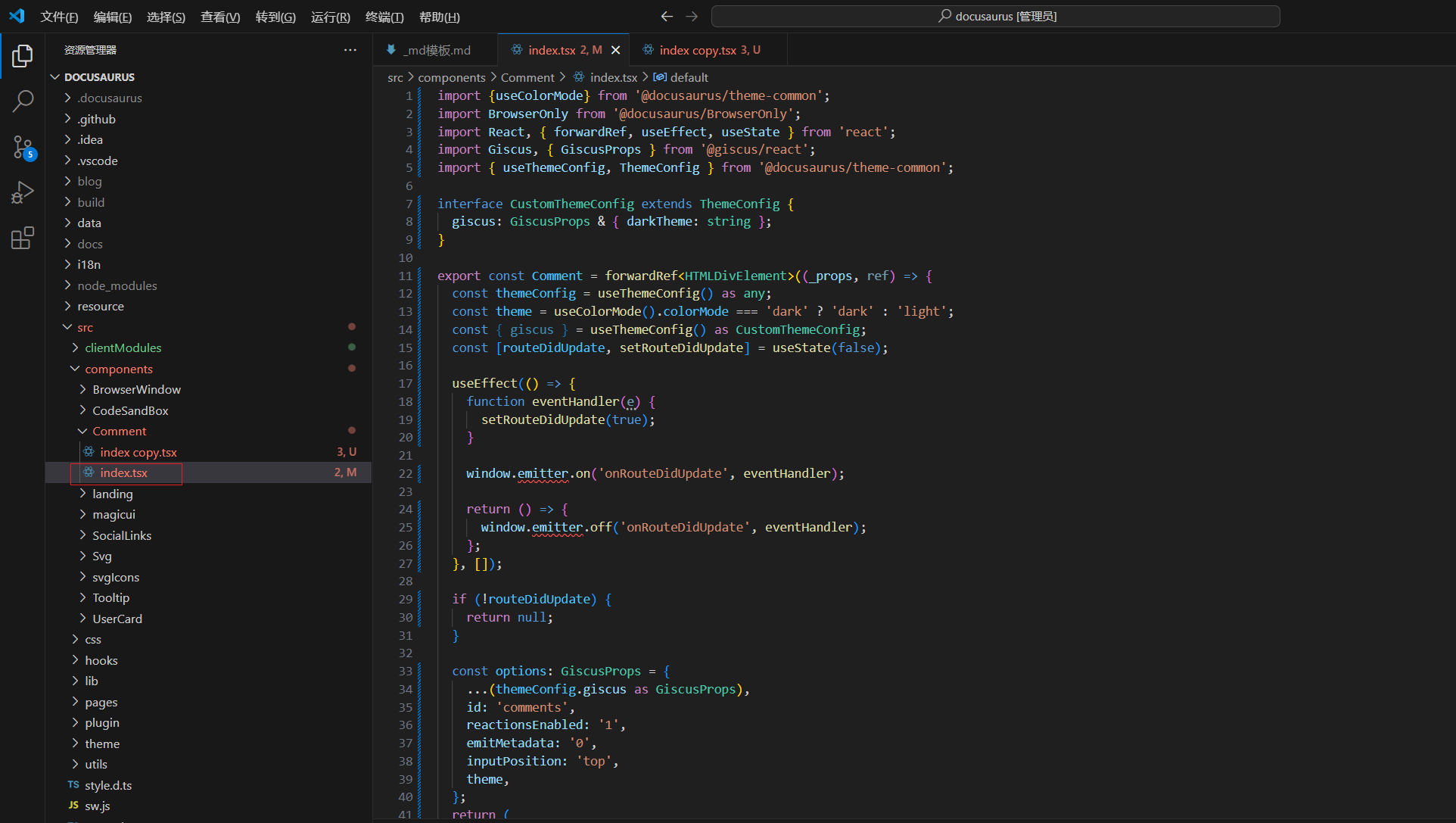Open the 帮助(H) menu

(x=440, y=17)
